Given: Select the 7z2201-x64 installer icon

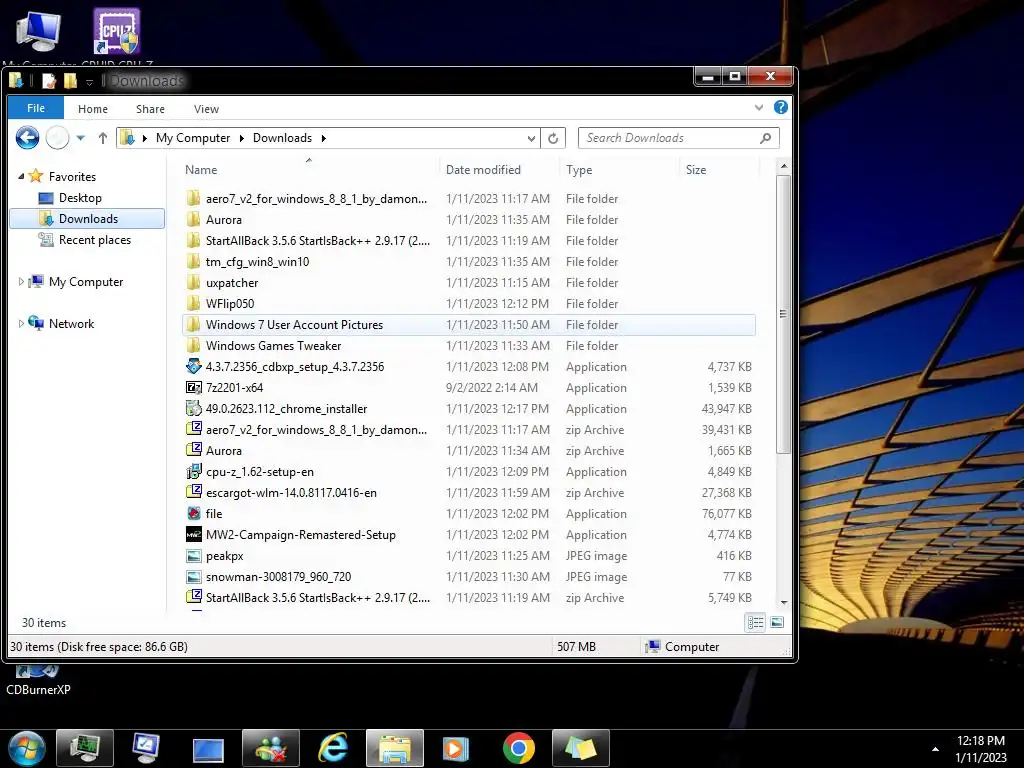Looking at the screenshot, I should [x=193, y=387].
